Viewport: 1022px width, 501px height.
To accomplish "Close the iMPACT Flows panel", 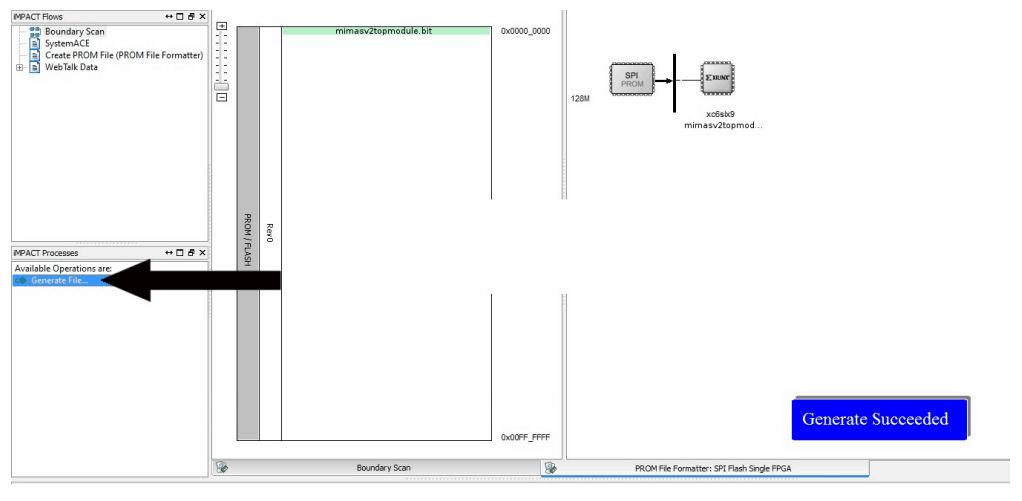I will tap(202, 17).
